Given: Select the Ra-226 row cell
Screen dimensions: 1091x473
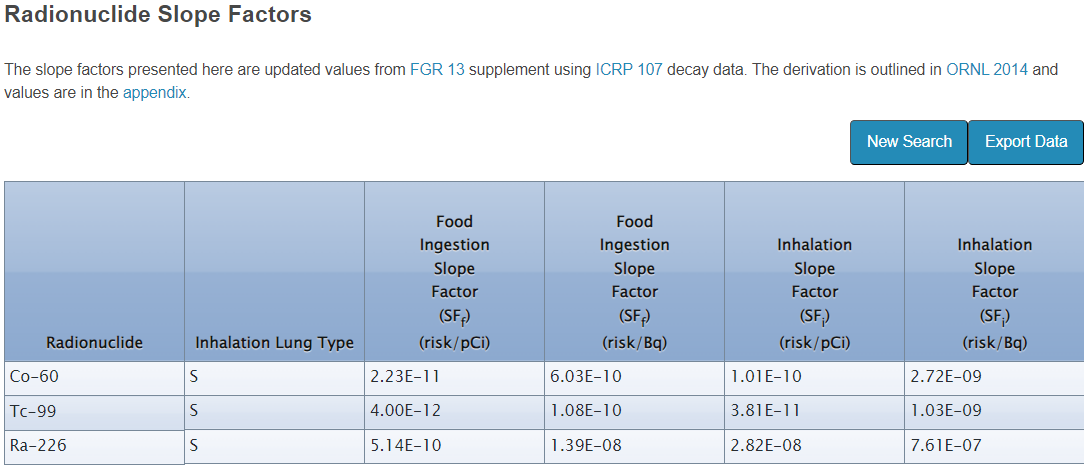Looking at the screenshot, I should pos(94,446).
